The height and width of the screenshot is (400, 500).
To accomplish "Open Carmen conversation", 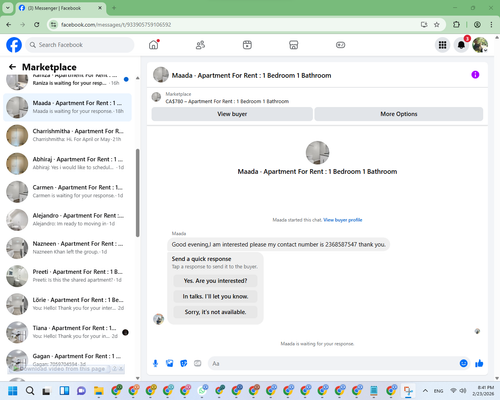I will [x=67, y=192].
